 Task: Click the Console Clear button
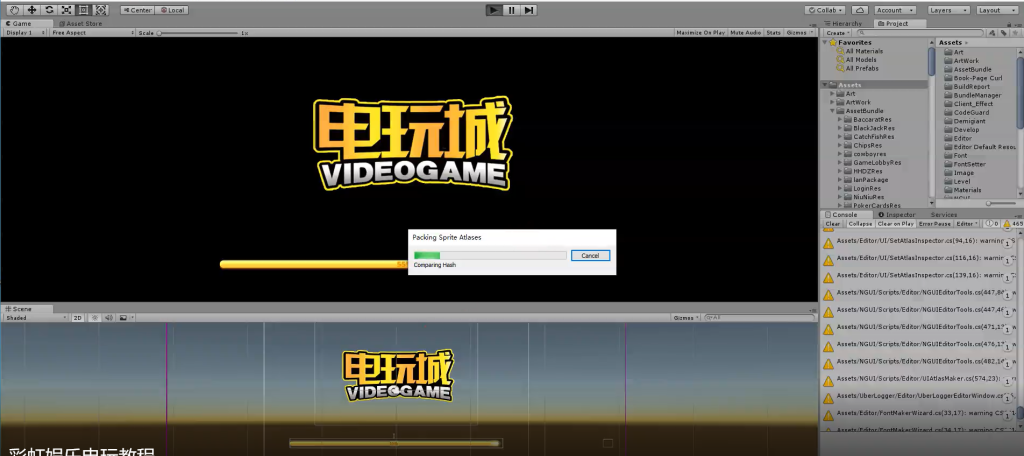[832, 224]
